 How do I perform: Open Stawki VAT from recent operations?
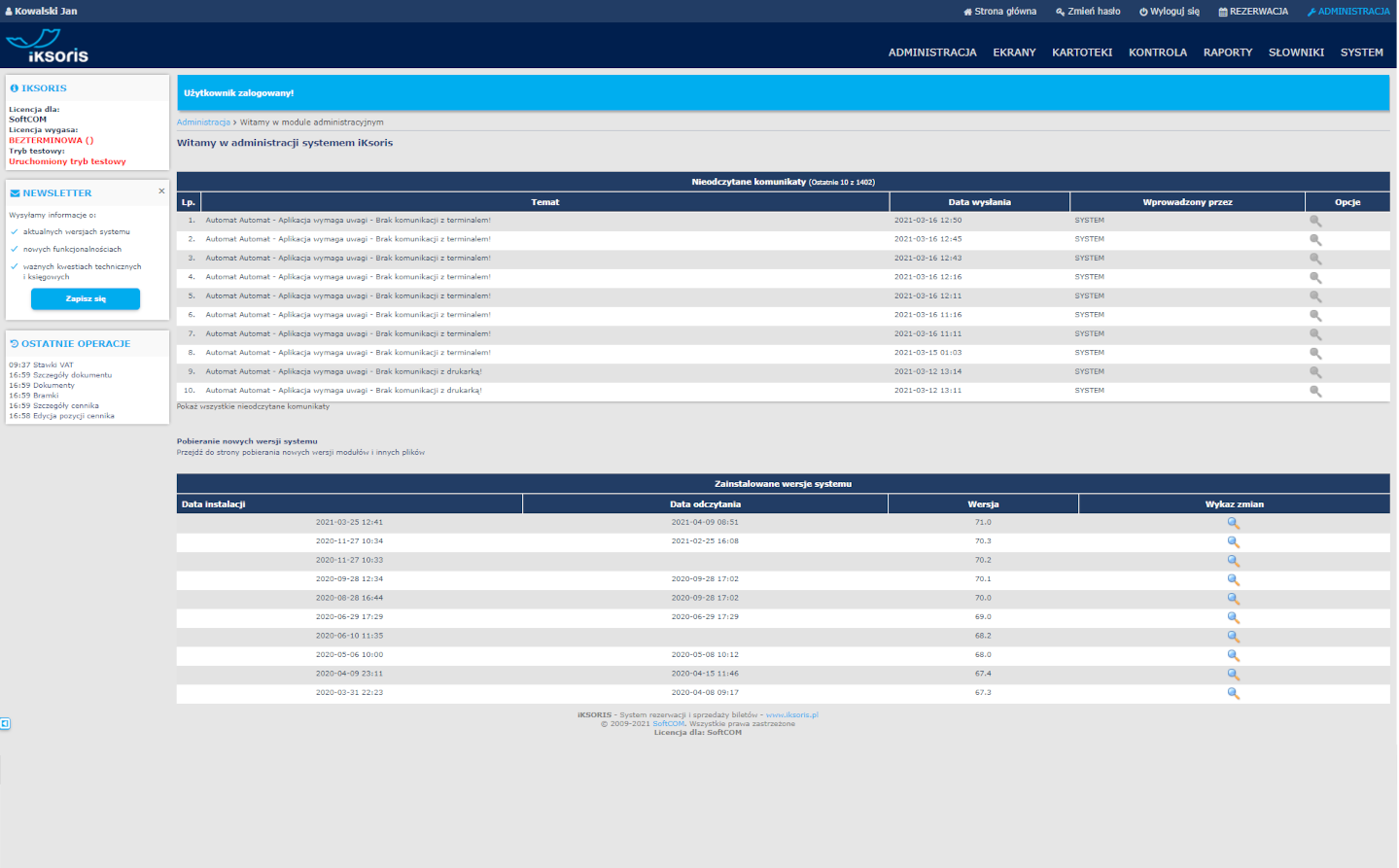tap(52, 365)
